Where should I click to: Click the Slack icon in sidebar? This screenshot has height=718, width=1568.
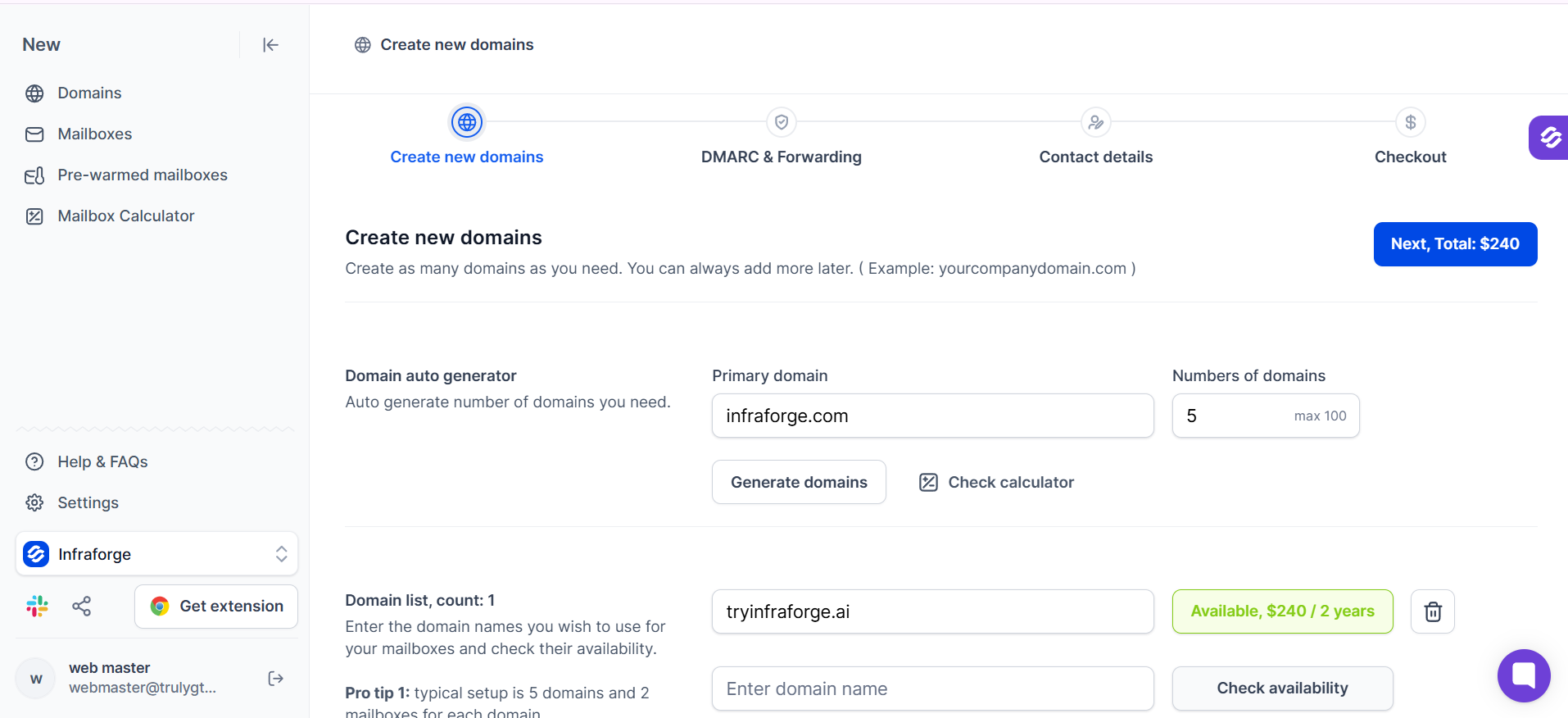(37, 607)
